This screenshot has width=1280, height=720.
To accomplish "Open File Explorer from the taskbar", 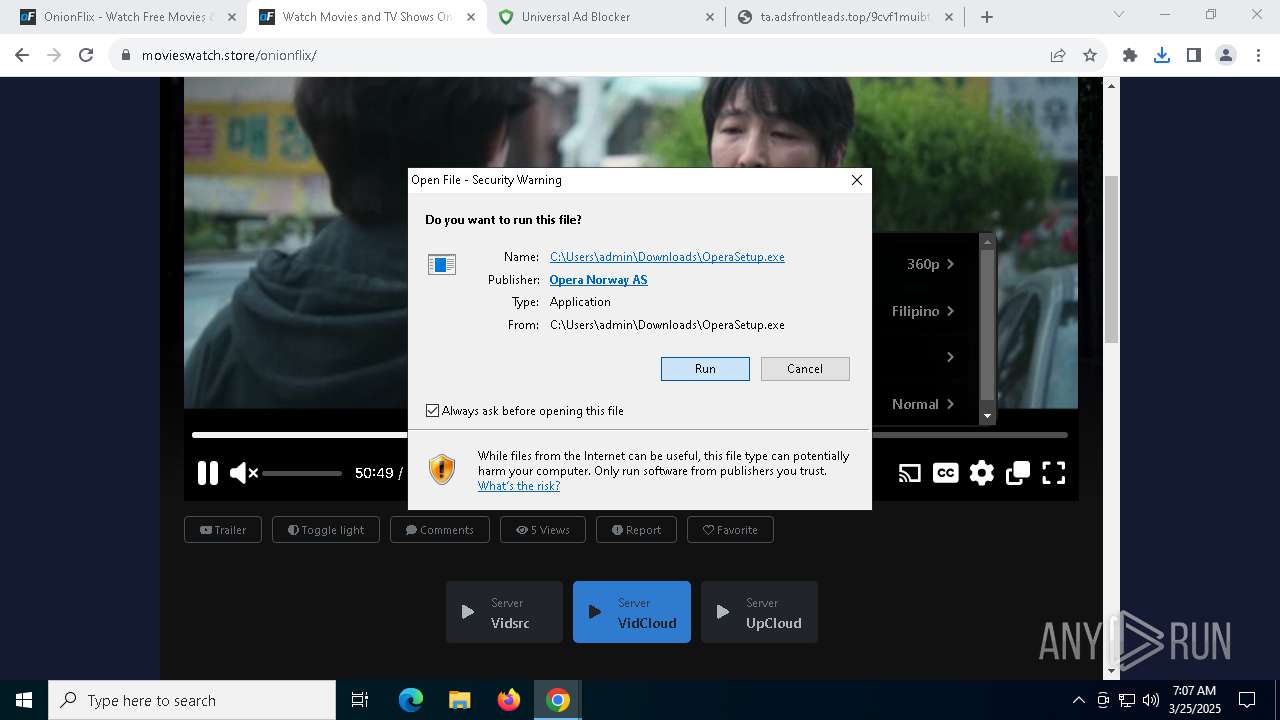I will [x=460, y=700].
